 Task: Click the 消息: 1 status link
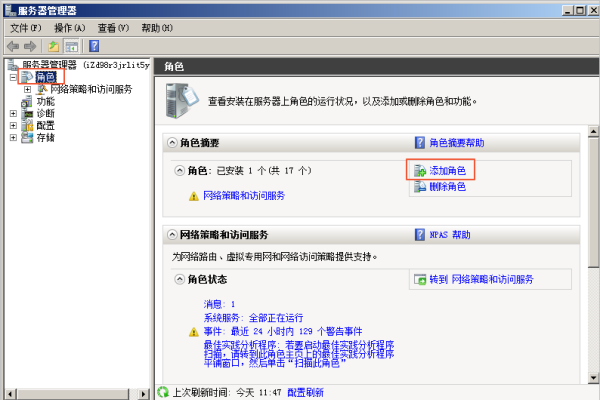pos(219,304)
